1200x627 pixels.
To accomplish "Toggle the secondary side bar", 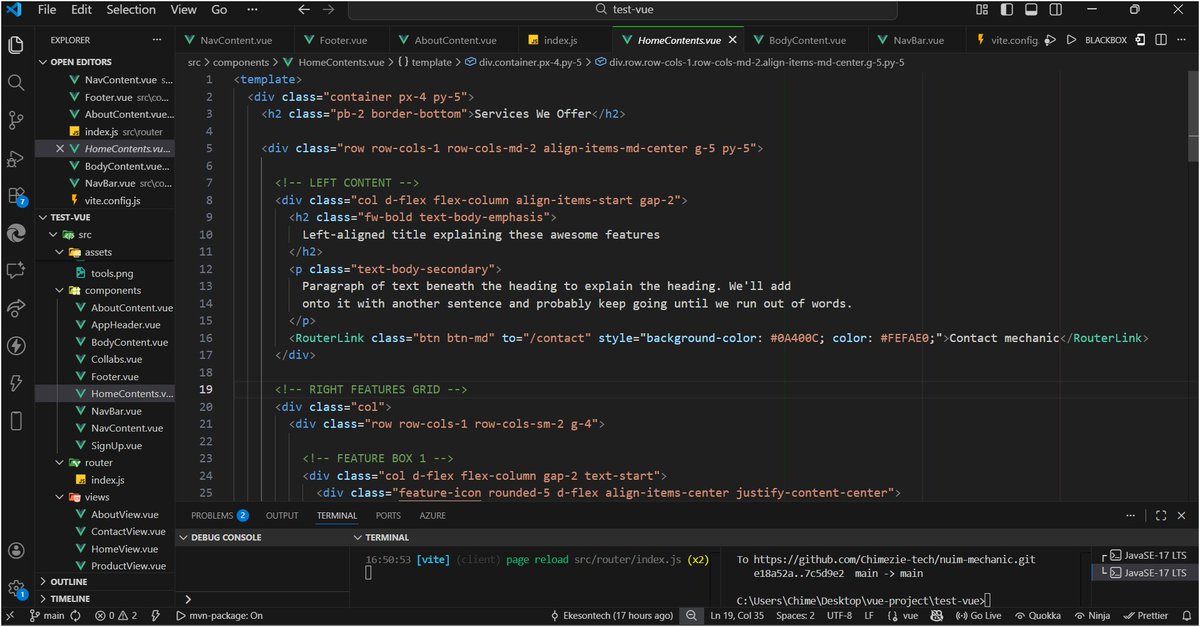I will click(1055, 9).
